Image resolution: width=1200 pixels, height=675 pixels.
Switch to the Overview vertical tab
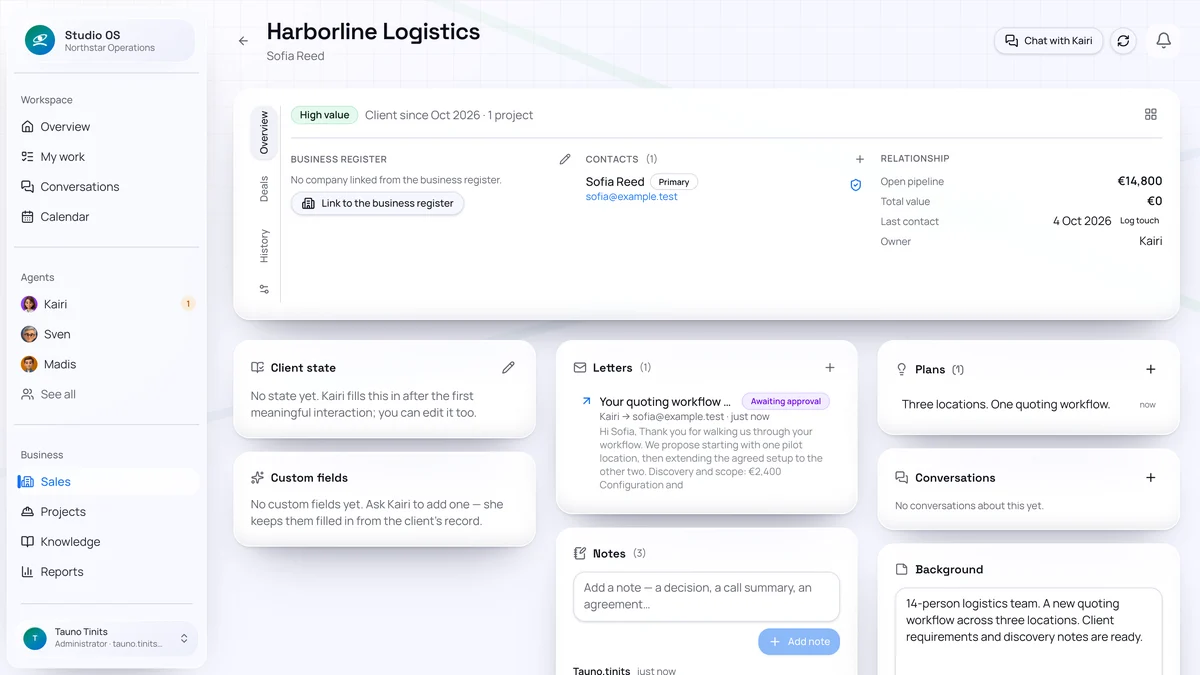point(264,132)
